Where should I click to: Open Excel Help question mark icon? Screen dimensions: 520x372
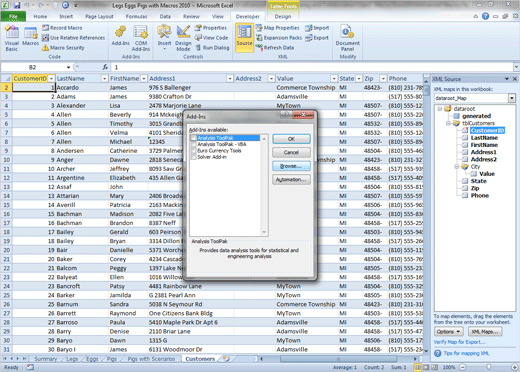click(x=485, y=16)
